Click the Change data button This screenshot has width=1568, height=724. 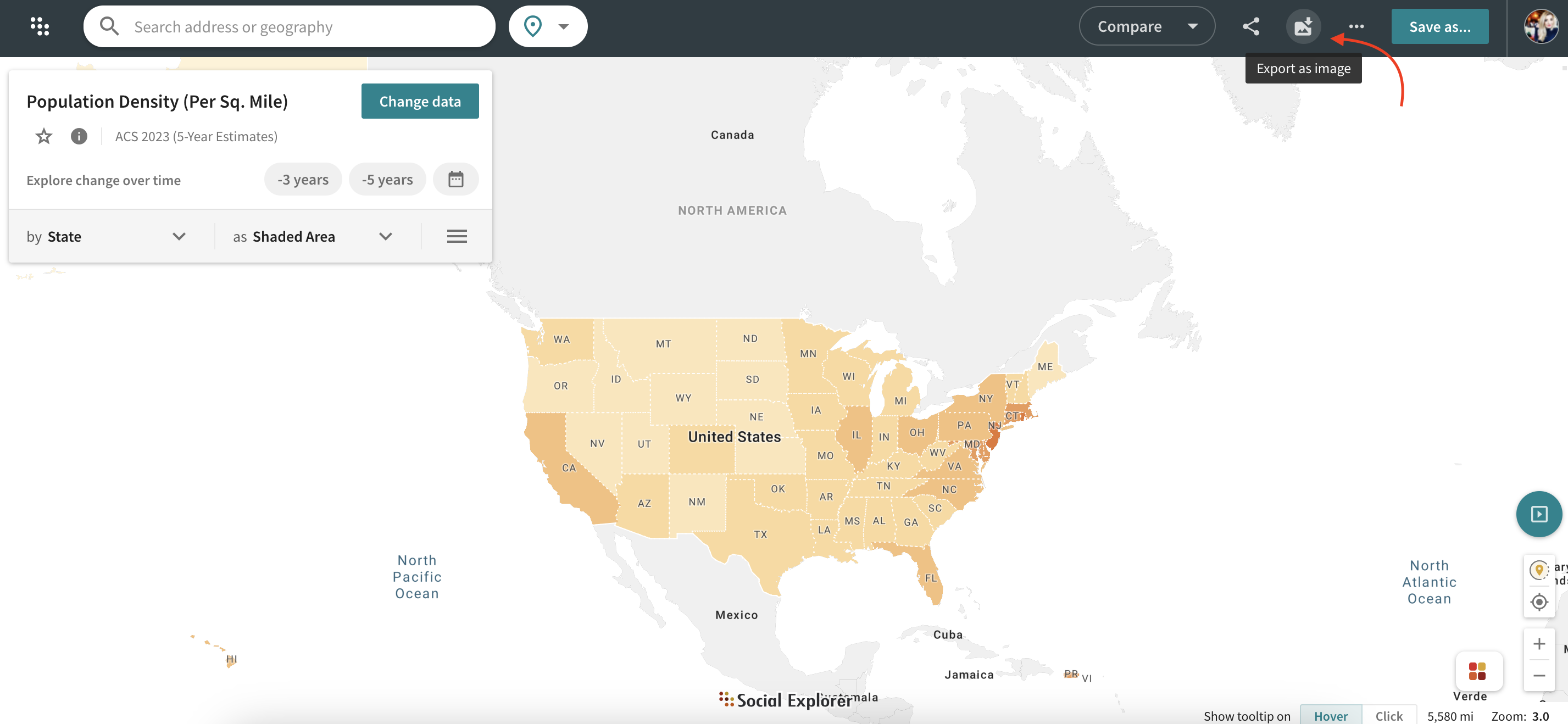click(419, 101)
